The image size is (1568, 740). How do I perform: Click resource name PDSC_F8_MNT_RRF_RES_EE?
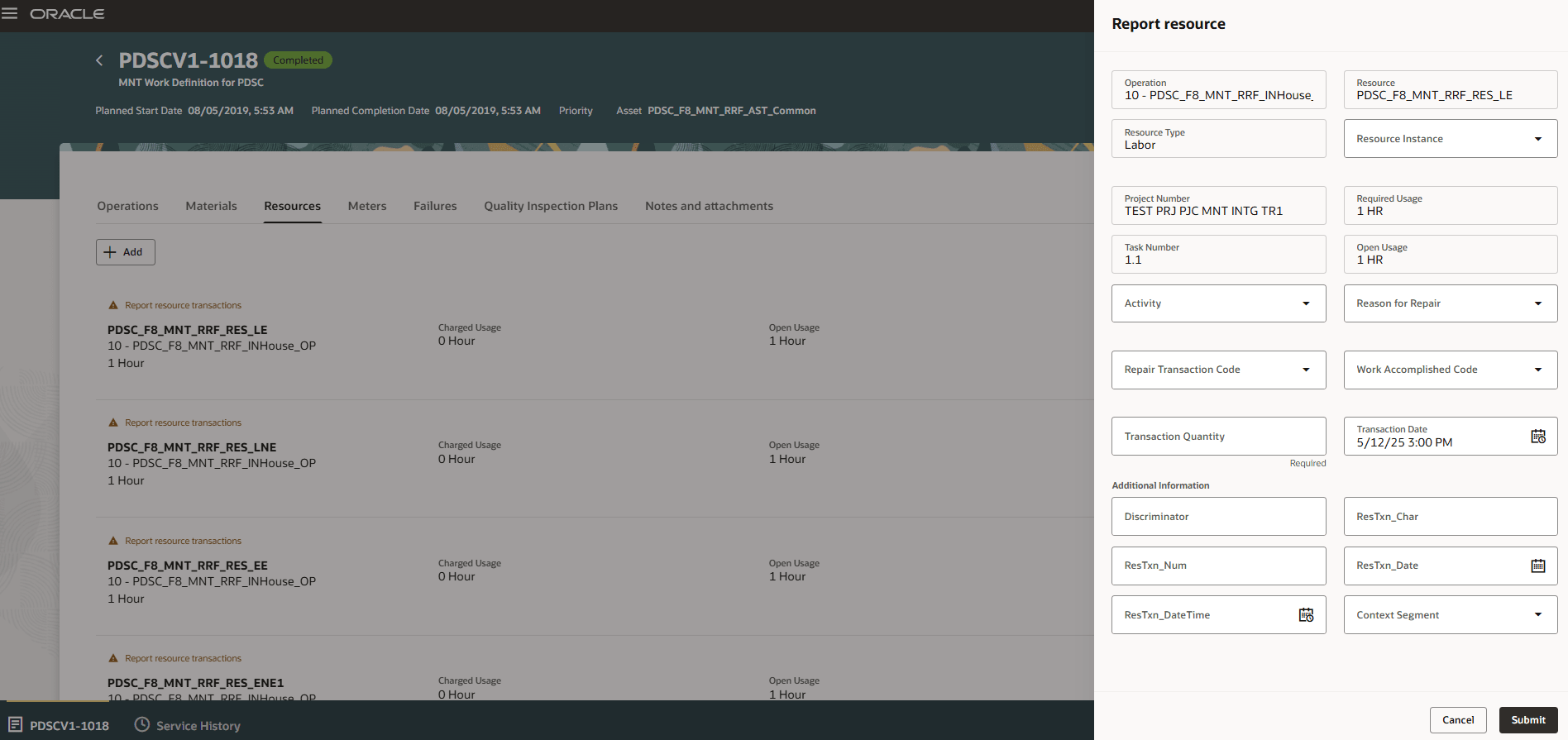[188, 566]
